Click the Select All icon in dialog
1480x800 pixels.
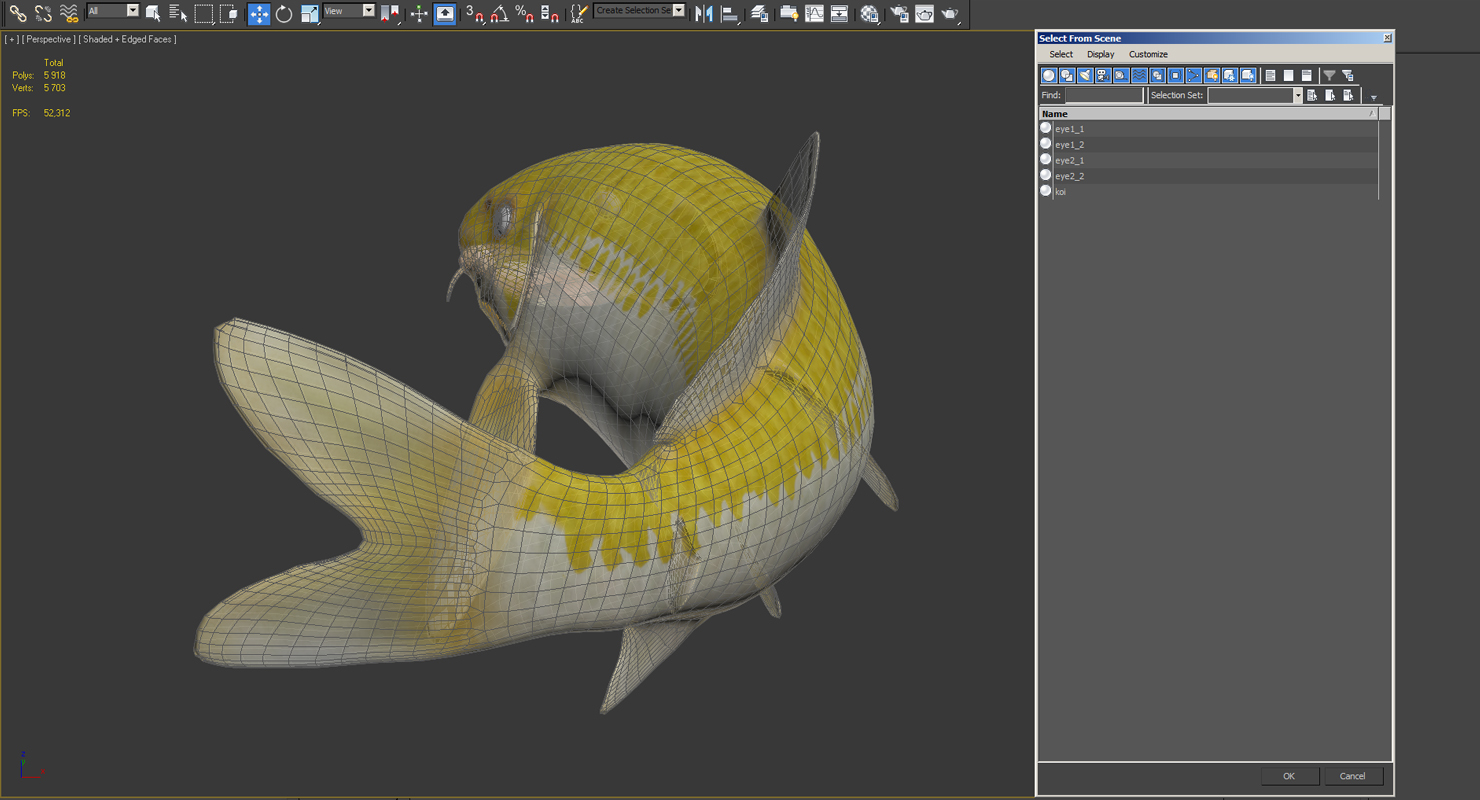pos(1271,75)
